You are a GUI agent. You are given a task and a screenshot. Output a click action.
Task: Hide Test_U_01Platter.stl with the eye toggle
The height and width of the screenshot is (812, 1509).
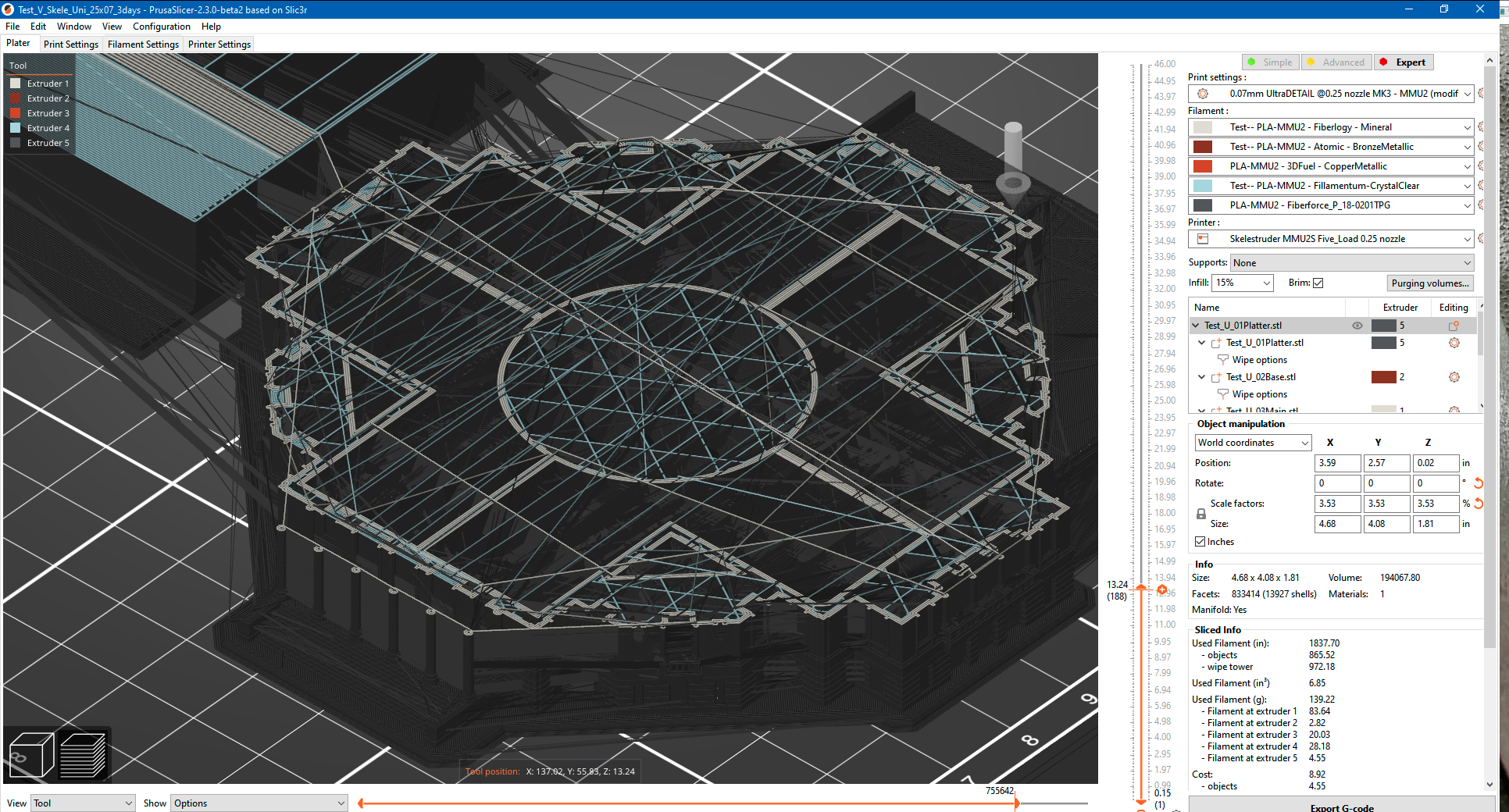tap(1357, 326)
